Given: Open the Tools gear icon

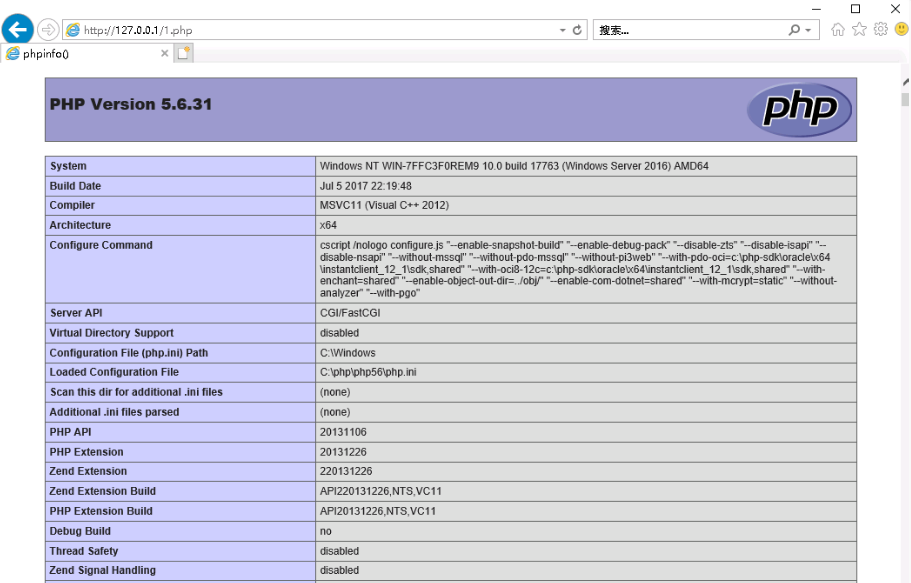Looking at the screenshot, I should coord(880,29).
